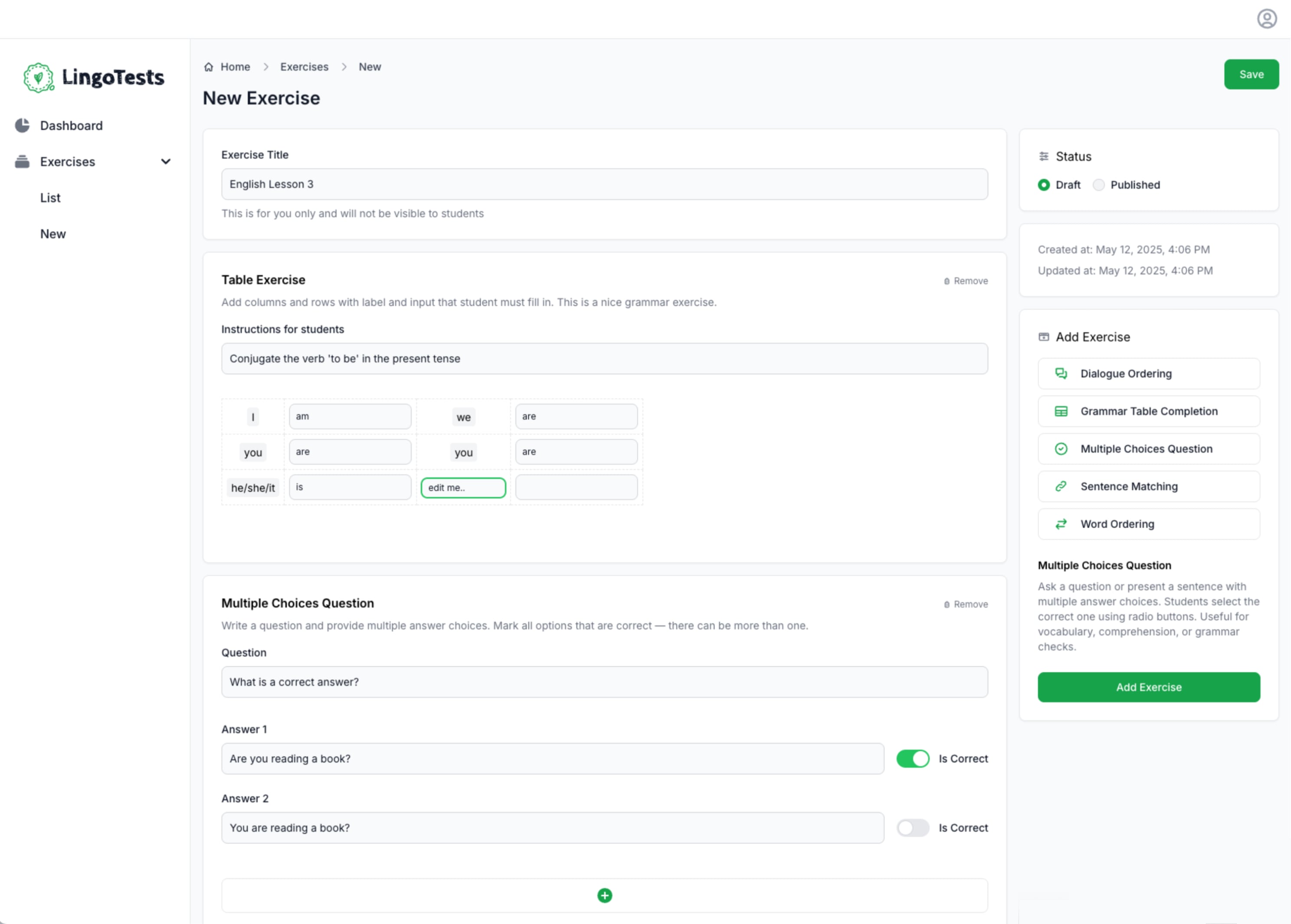Click the user profile avatar icon
This screenshot has width=1291, height=924.
pyautogui.click(x=1267, y=19)
